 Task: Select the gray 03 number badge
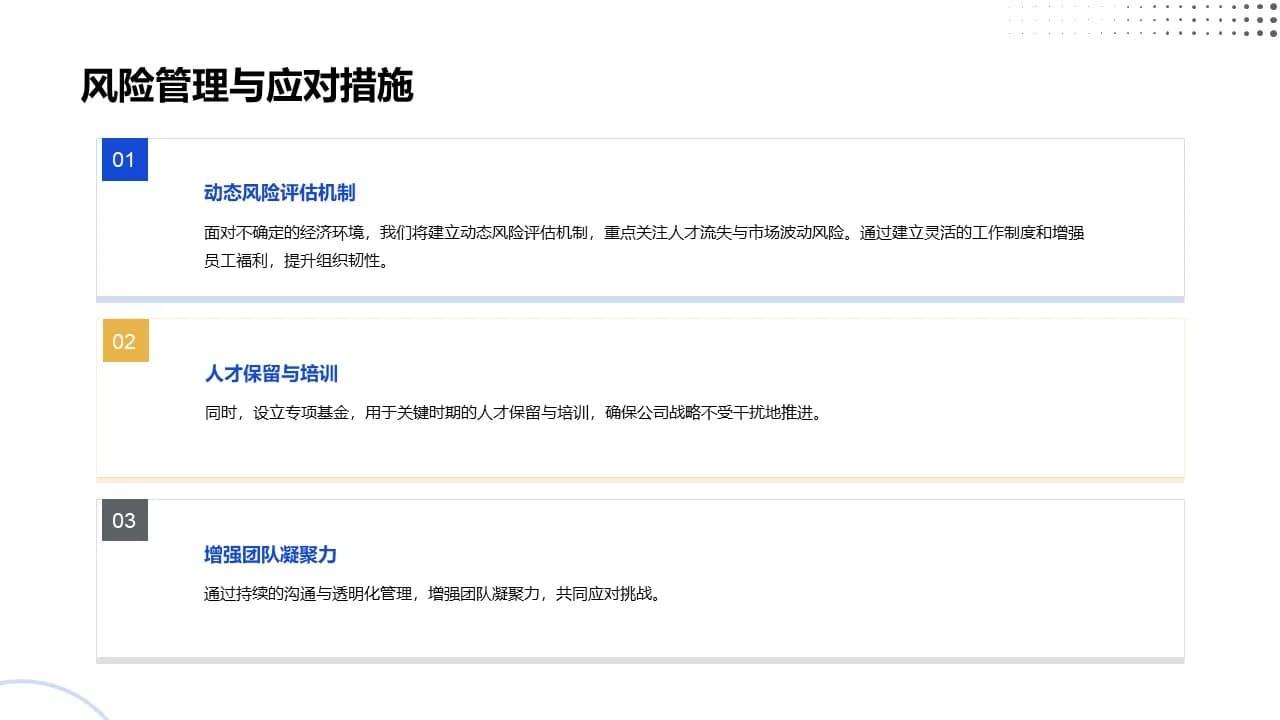[124, 520]
